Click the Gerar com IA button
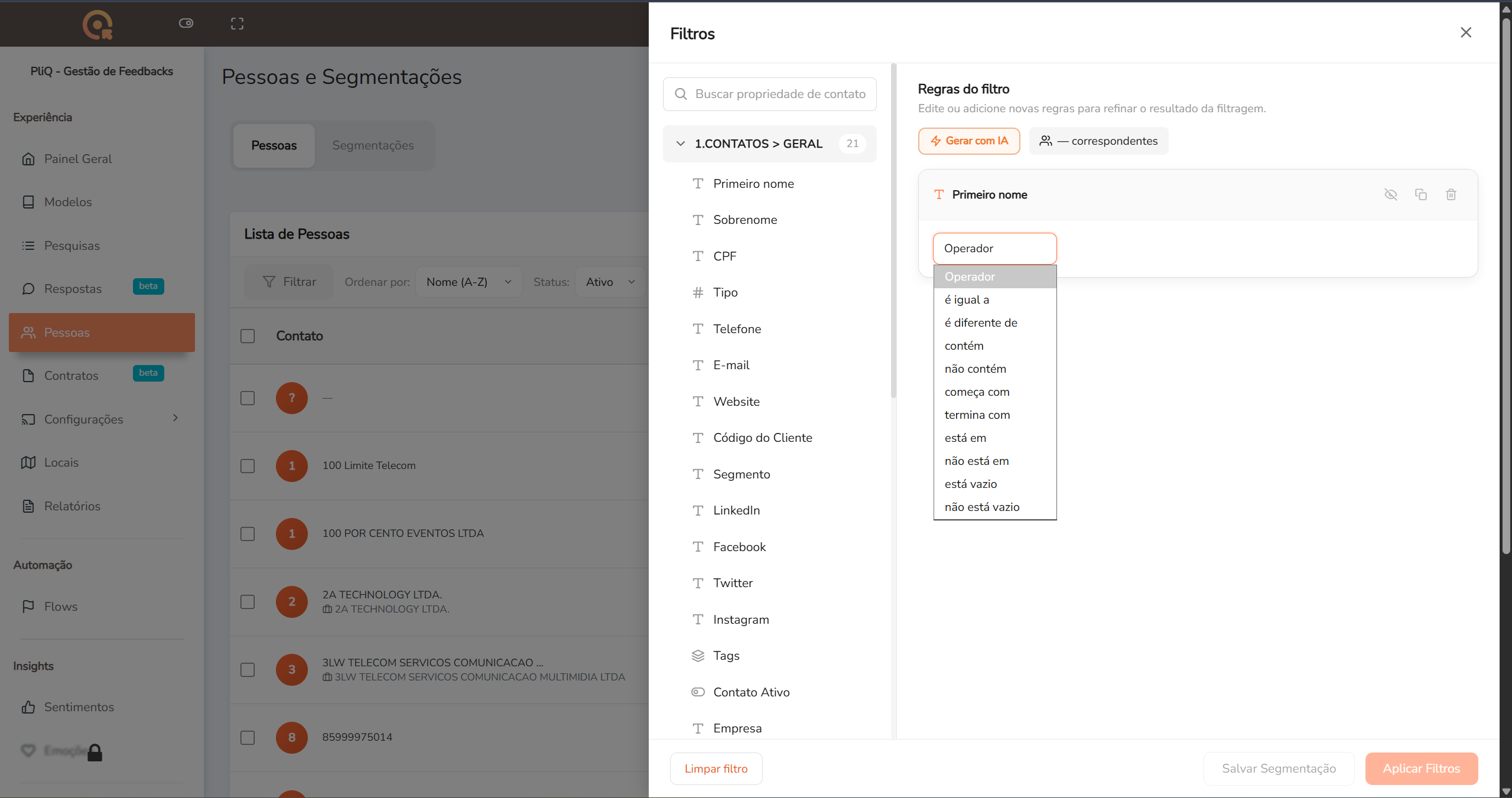This screenshot has height=798, width=1512. tap(969, 141)
